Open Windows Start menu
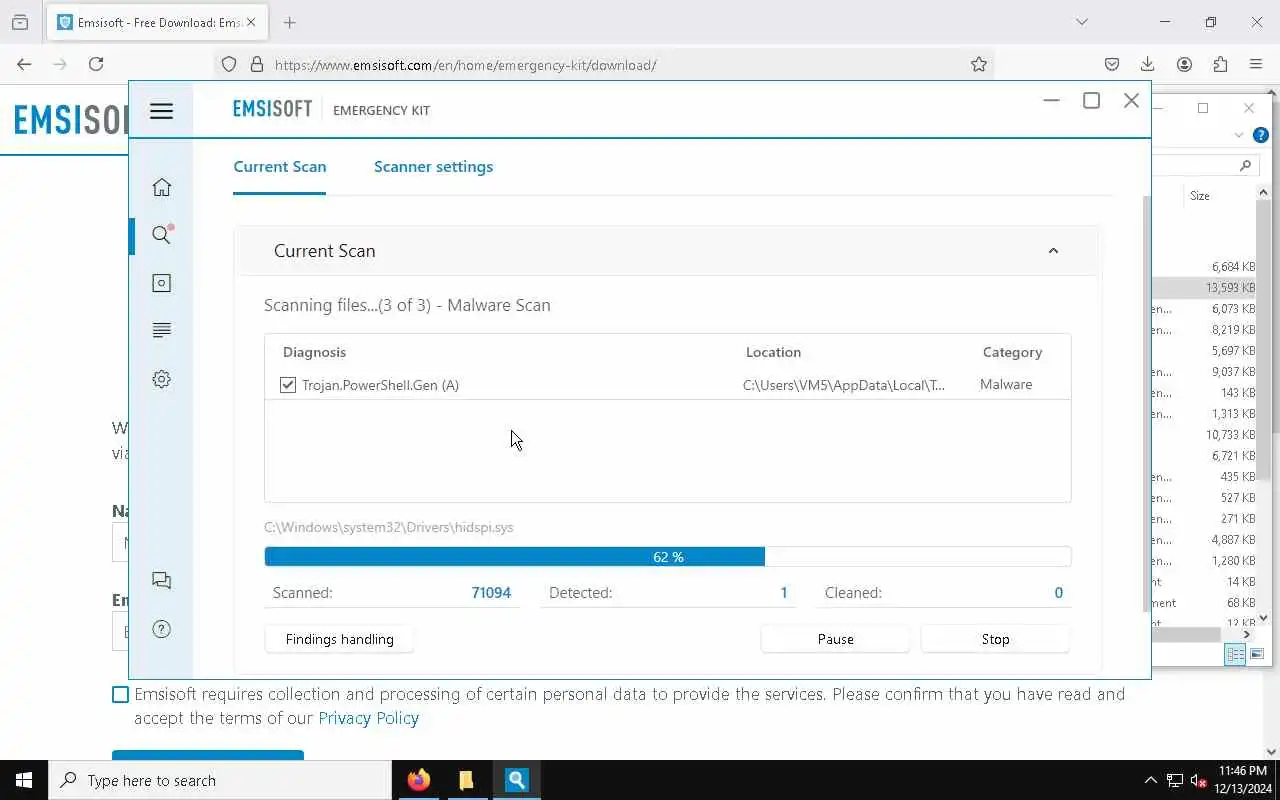This screenshot has height=800, width=1280. (x=24, y=780)
